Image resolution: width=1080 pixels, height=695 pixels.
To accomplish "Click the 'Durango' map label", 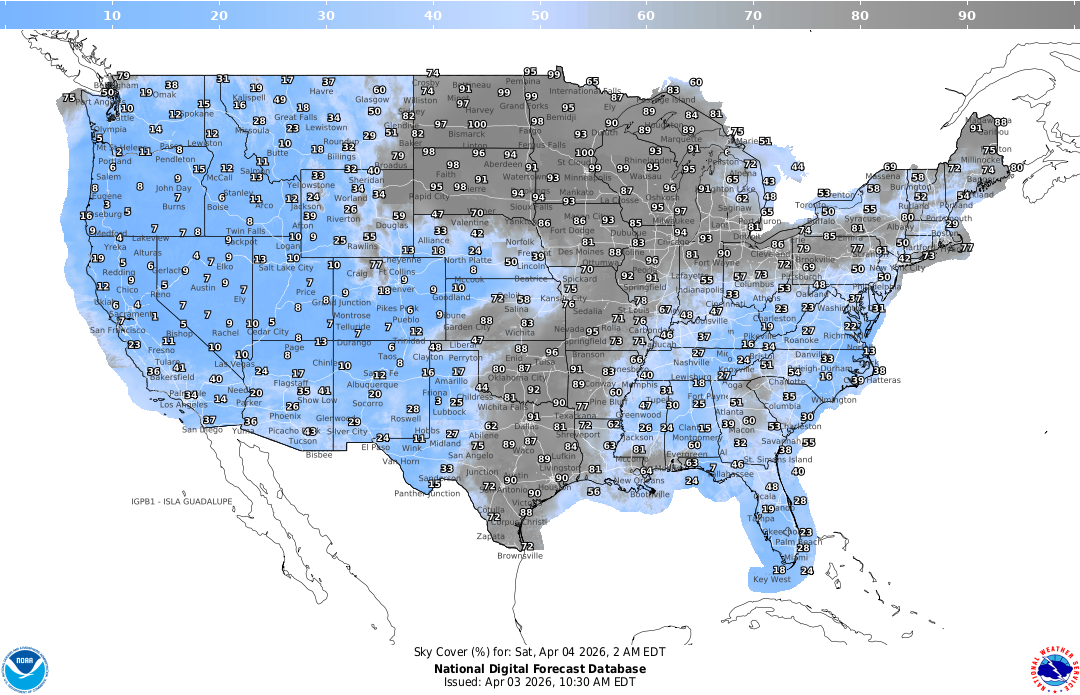I will (x=354, y=342).
